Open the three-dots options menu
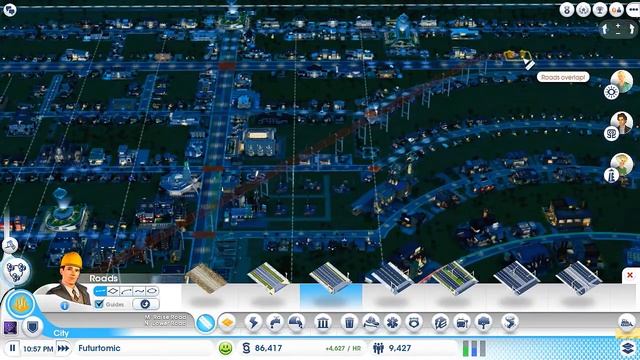This screenshot has width=640, height=360. pyautogui.click(x=633, y=9)
